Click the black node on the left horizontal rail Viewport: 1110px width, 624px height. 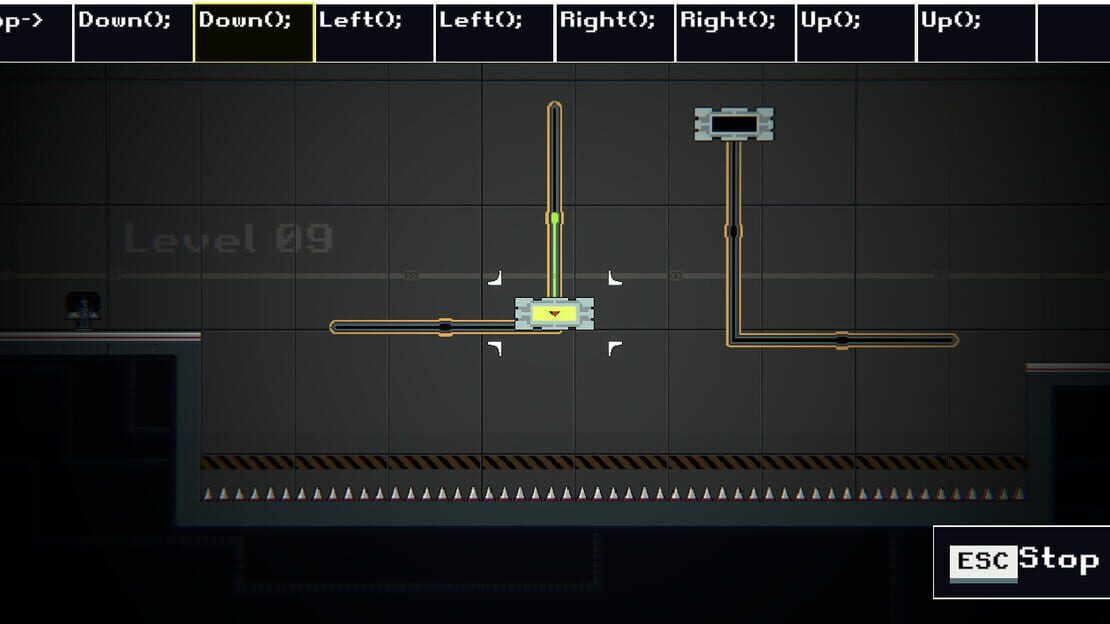(445, 327)
